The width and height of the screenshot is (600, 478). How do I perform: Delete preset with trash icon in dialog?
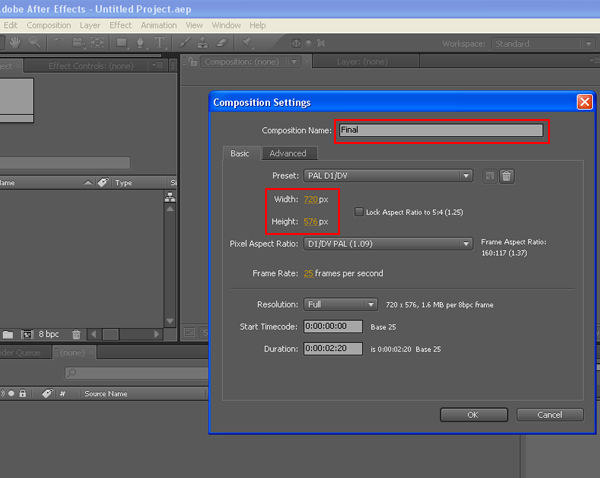coord(506,176)
